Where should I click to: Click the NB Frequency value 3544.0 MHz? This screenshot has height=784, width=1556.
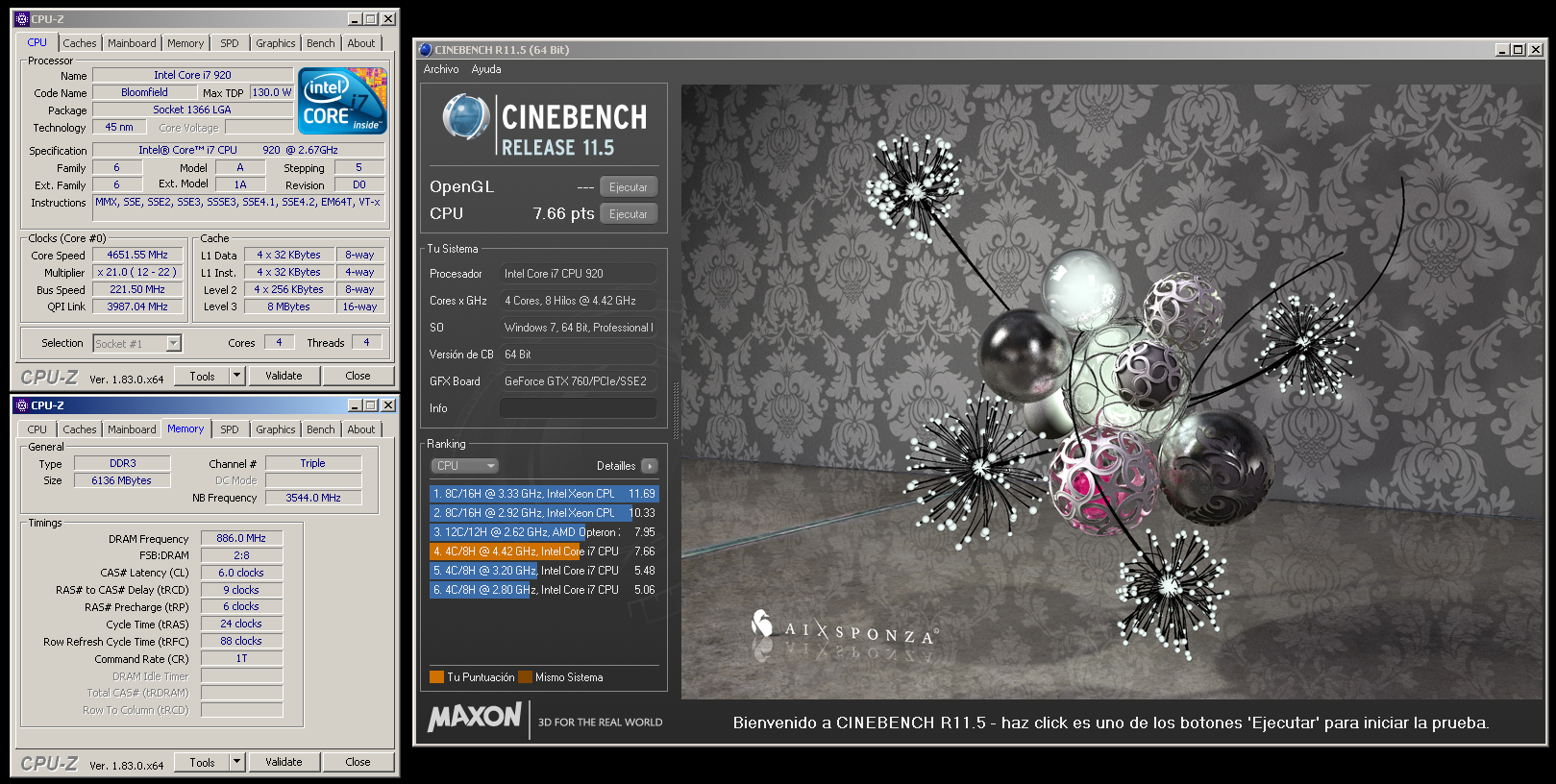click(x=313, y=498)
